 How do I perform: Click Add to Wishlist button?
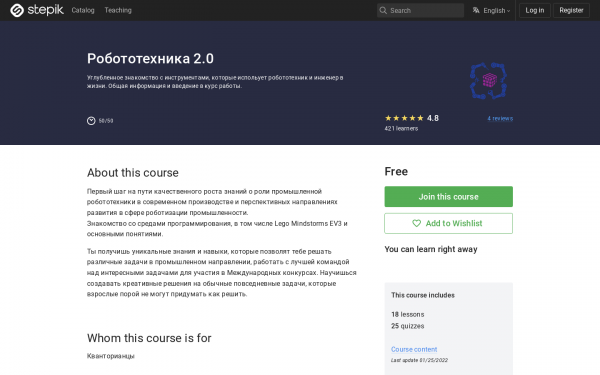pos(448,223)
